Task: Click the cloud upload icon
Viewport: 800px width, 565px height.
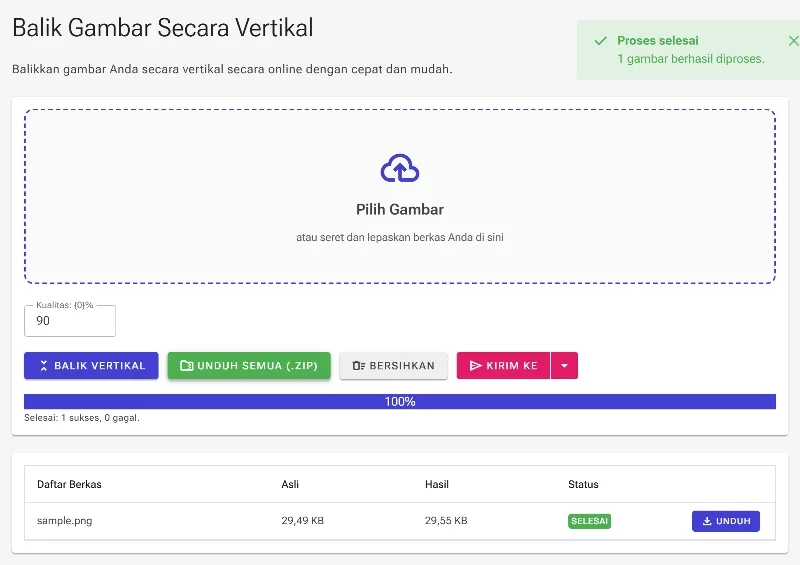Action: [400, 168]
